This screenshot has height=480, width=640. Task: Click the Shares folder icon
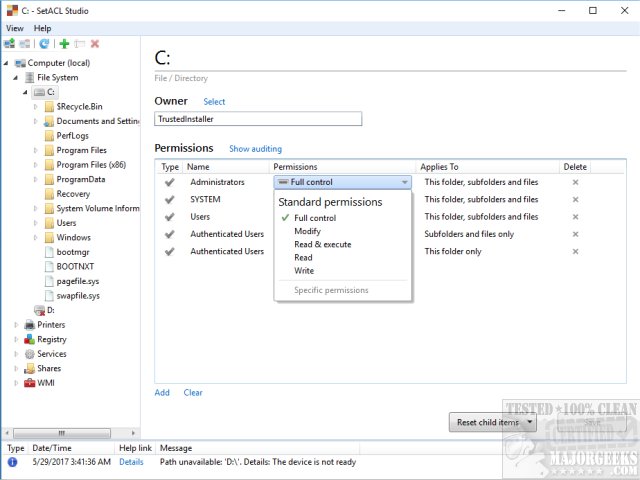pyautogui.click(x=29, y=369)
